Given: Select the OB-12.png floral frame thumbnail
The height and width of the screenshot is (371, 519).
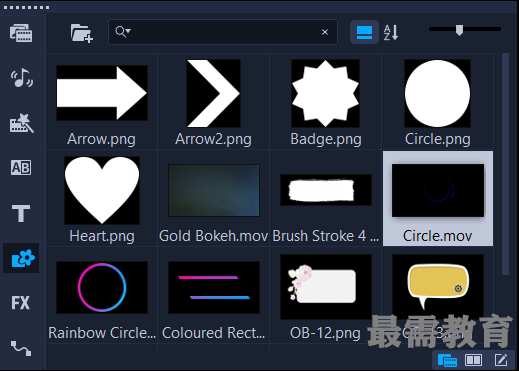Looking at the screenshot, I should (x=326, y=287).
